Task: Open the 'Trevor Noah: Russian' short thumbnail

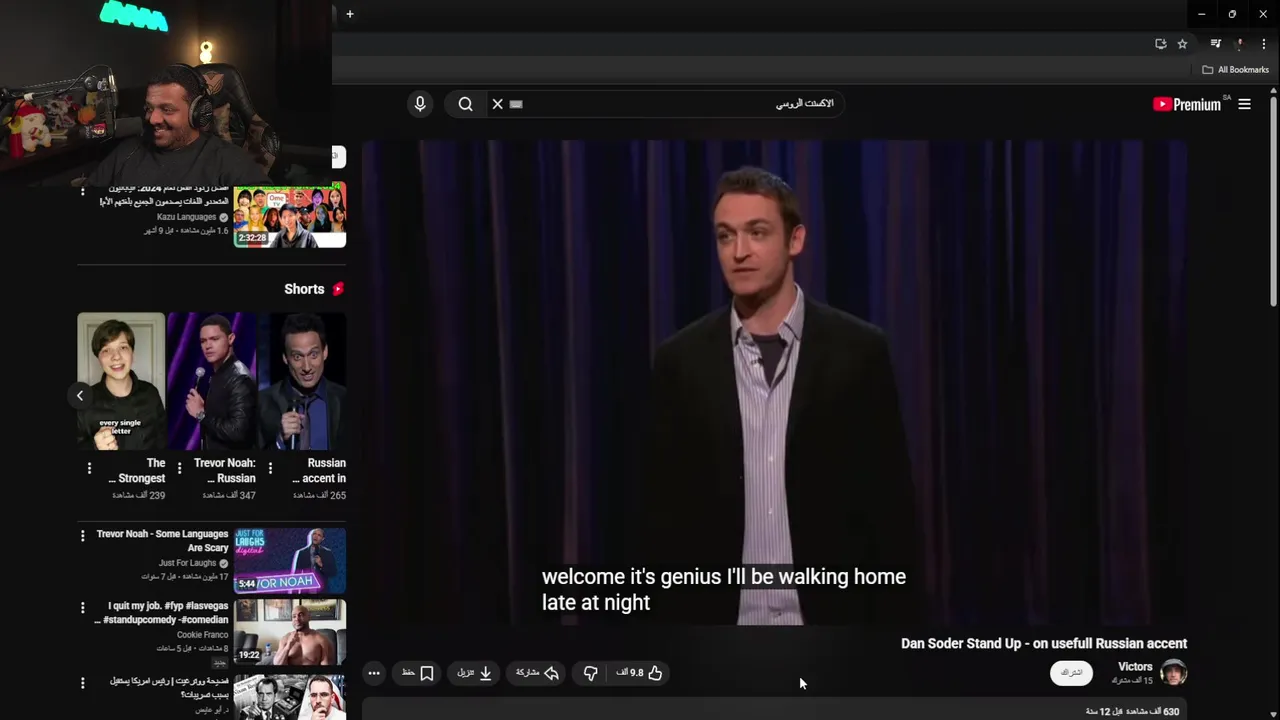Action: 211,381
